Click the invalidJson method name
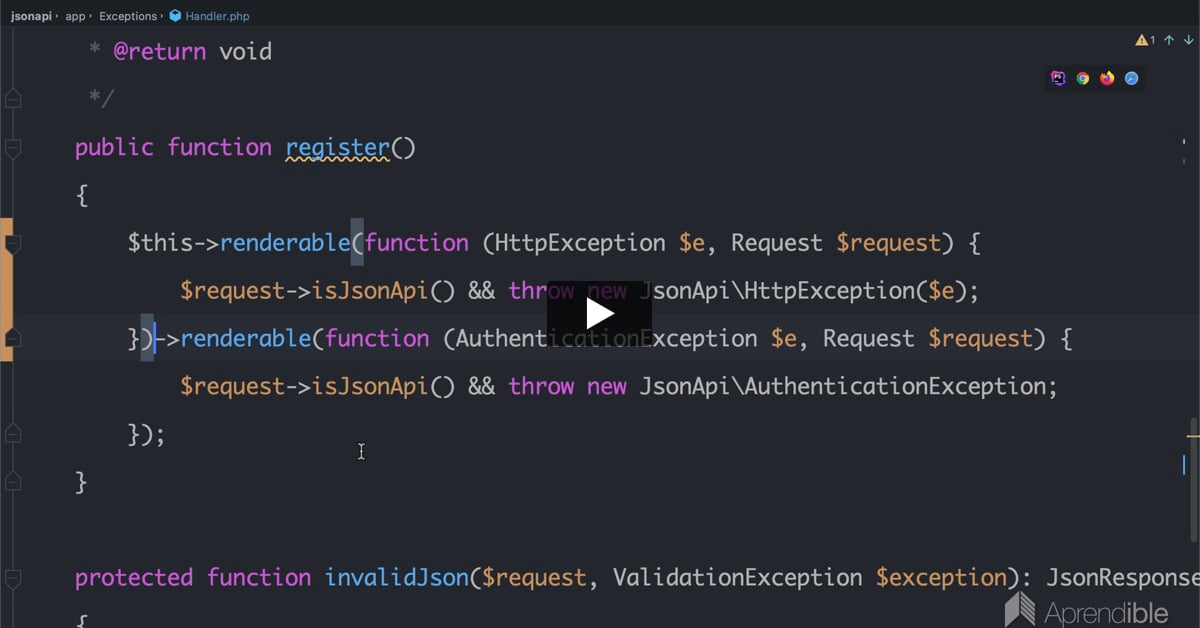This screenshot has width=1200, height=628. coord(398,578)
